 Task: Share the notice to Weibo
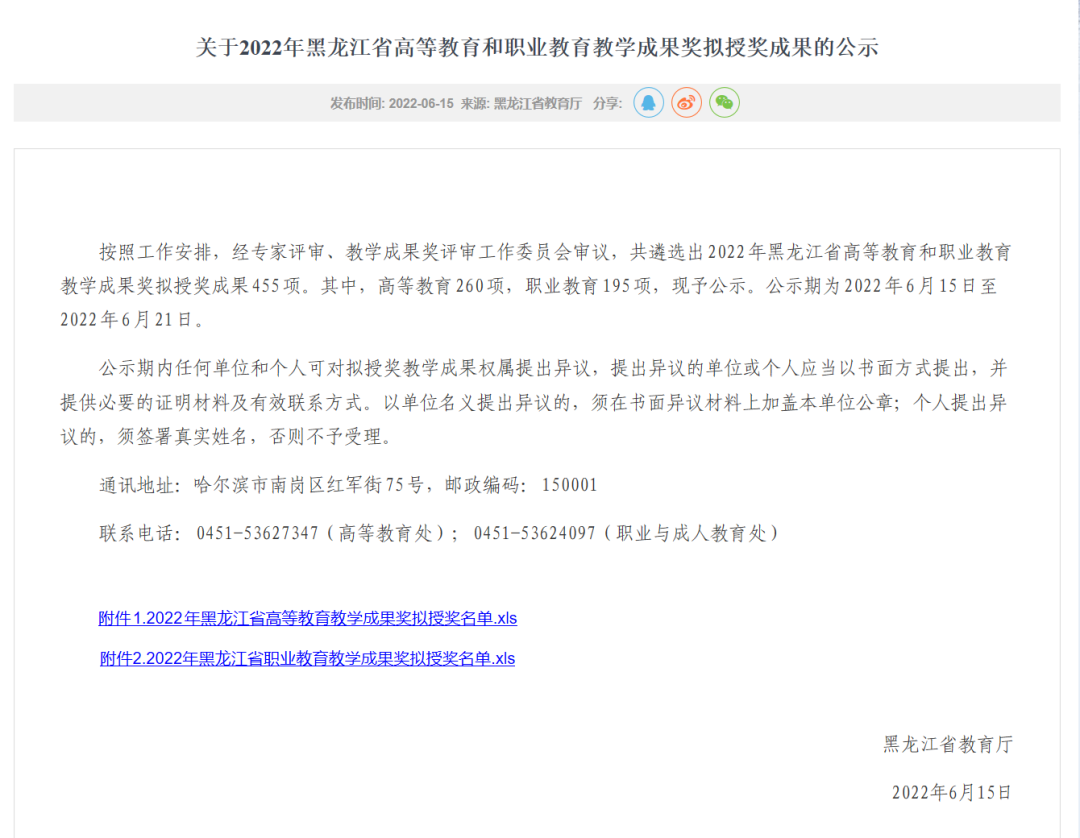[x=686, y=103]
